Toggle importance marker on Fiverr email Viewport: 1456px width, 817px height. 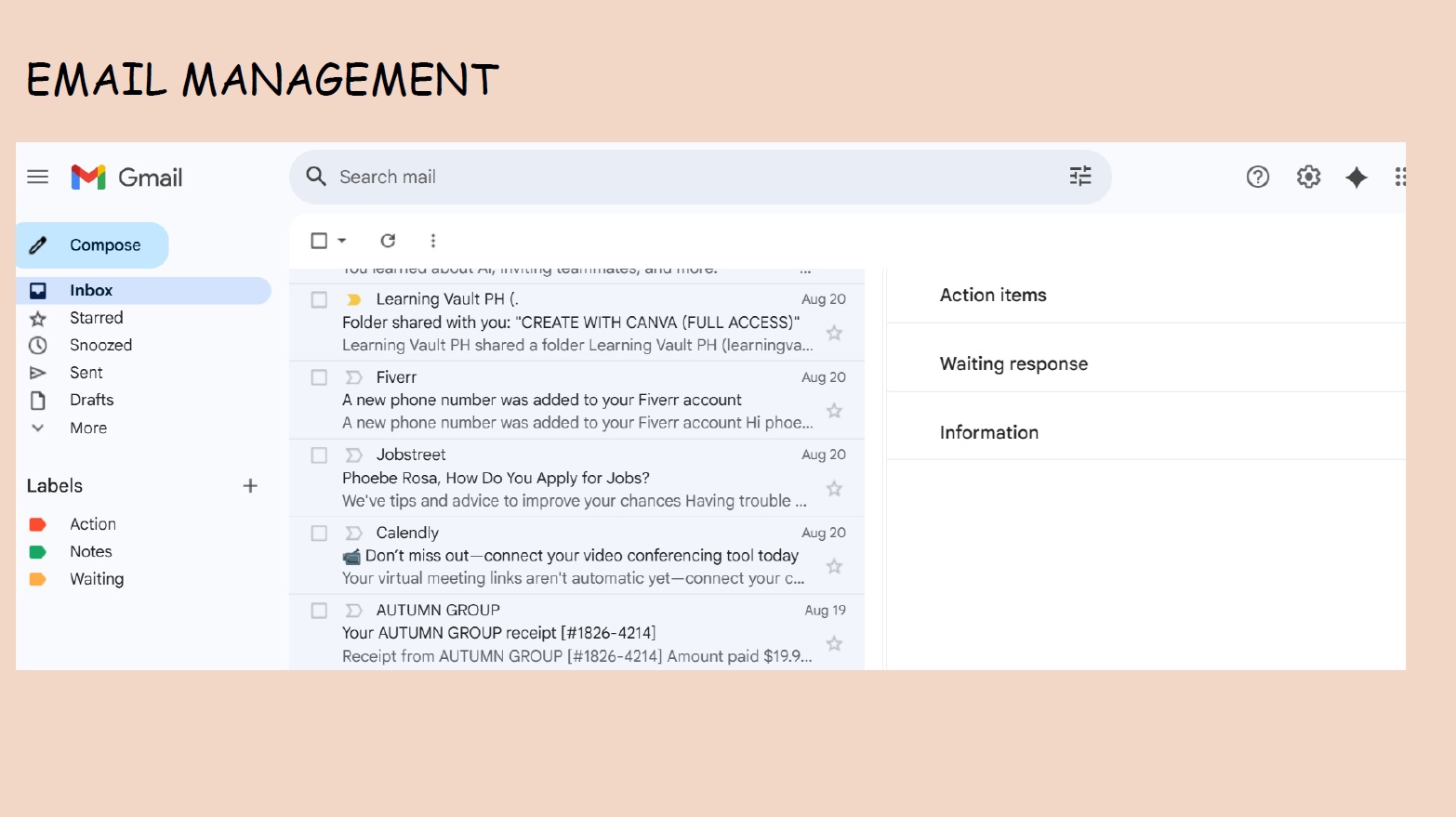coord(353,377)
